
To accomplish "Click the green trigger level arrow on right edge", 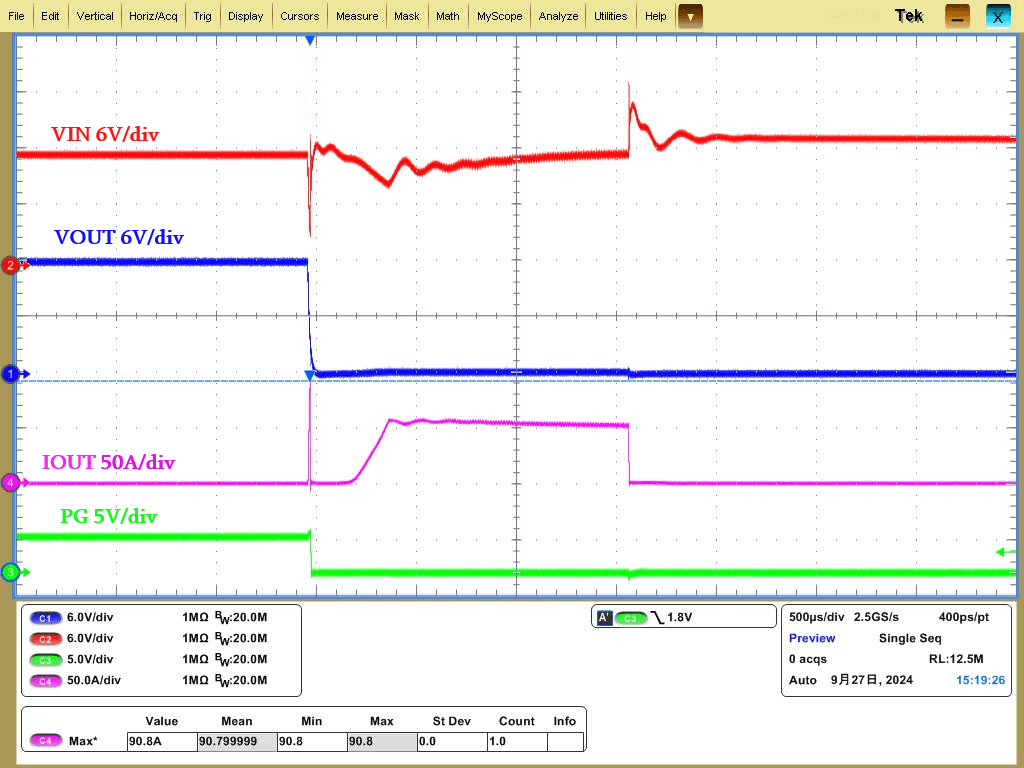I will coord(1005,551).
